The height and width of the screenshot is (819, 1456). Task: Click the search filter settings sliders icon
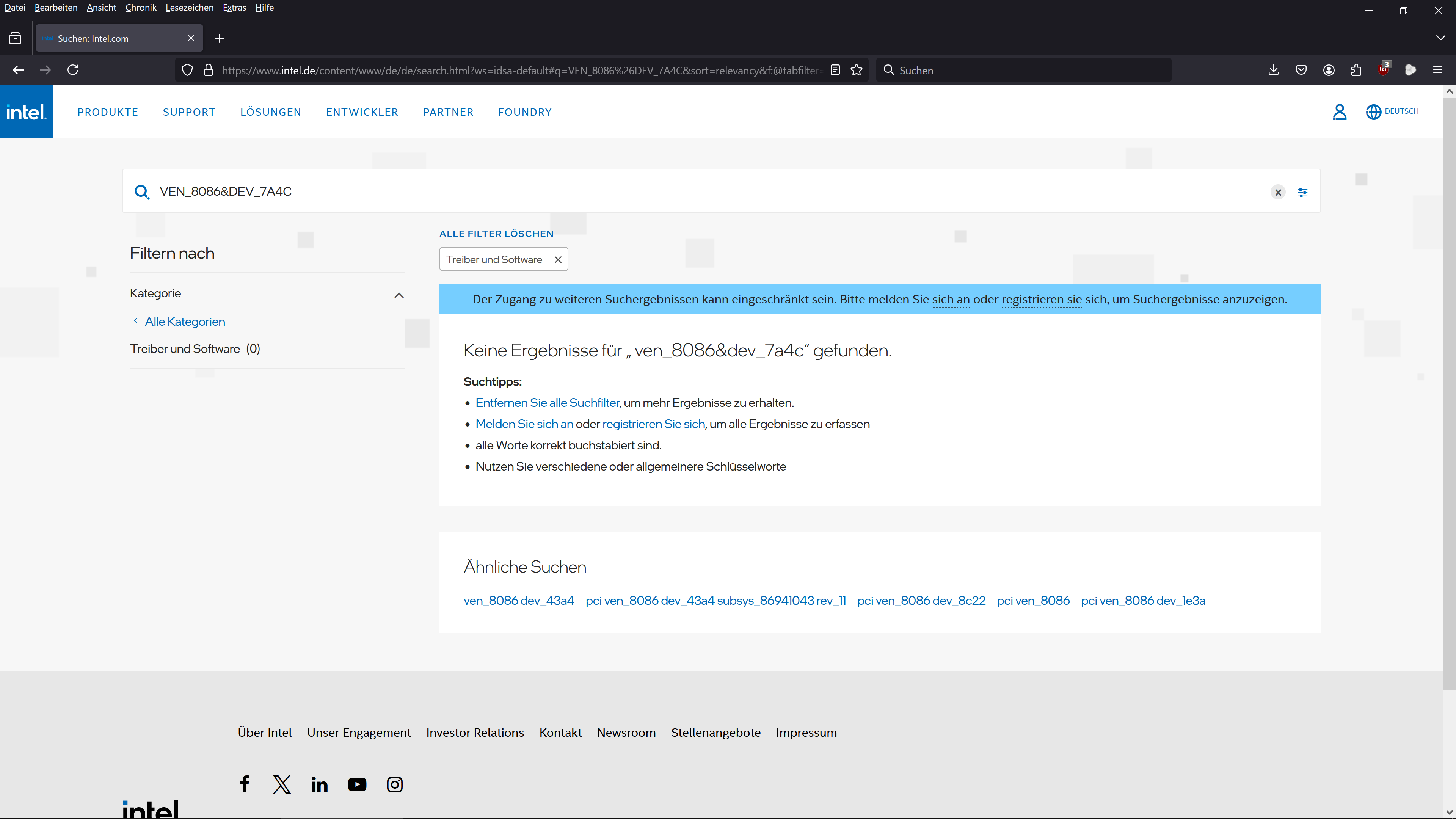click(1302, 192)
